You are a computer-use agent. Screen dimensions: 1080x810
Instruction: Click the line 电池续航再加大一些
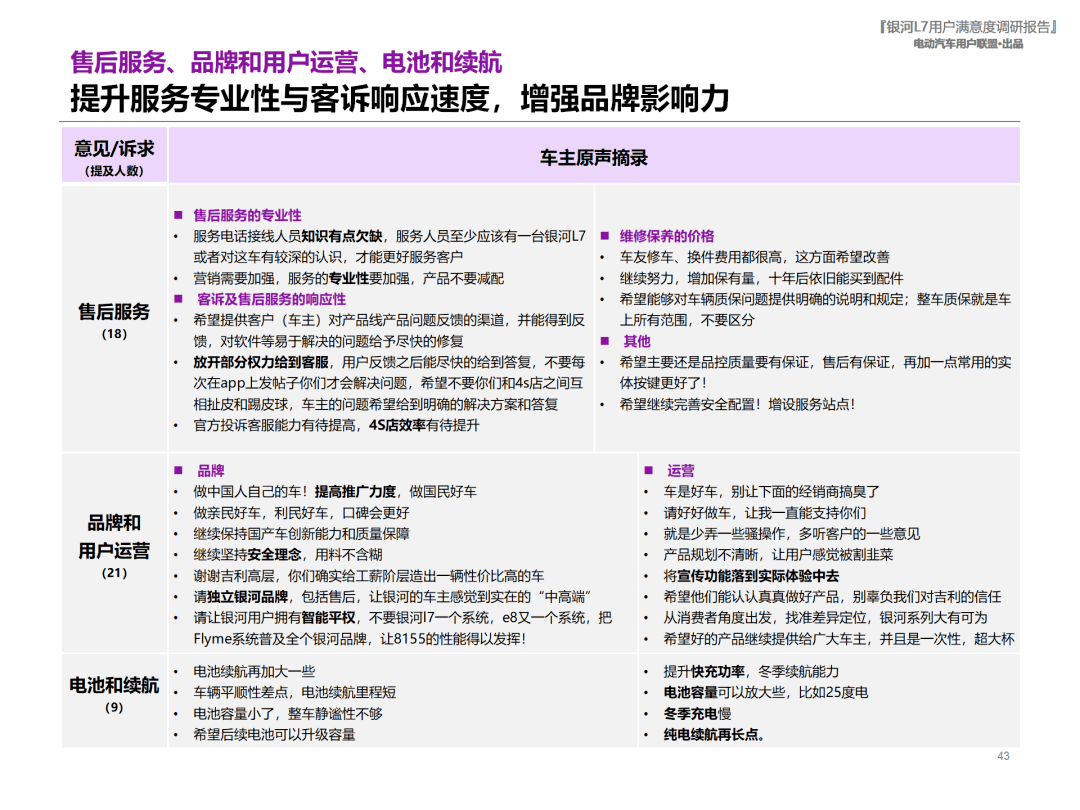pos(253,672)
